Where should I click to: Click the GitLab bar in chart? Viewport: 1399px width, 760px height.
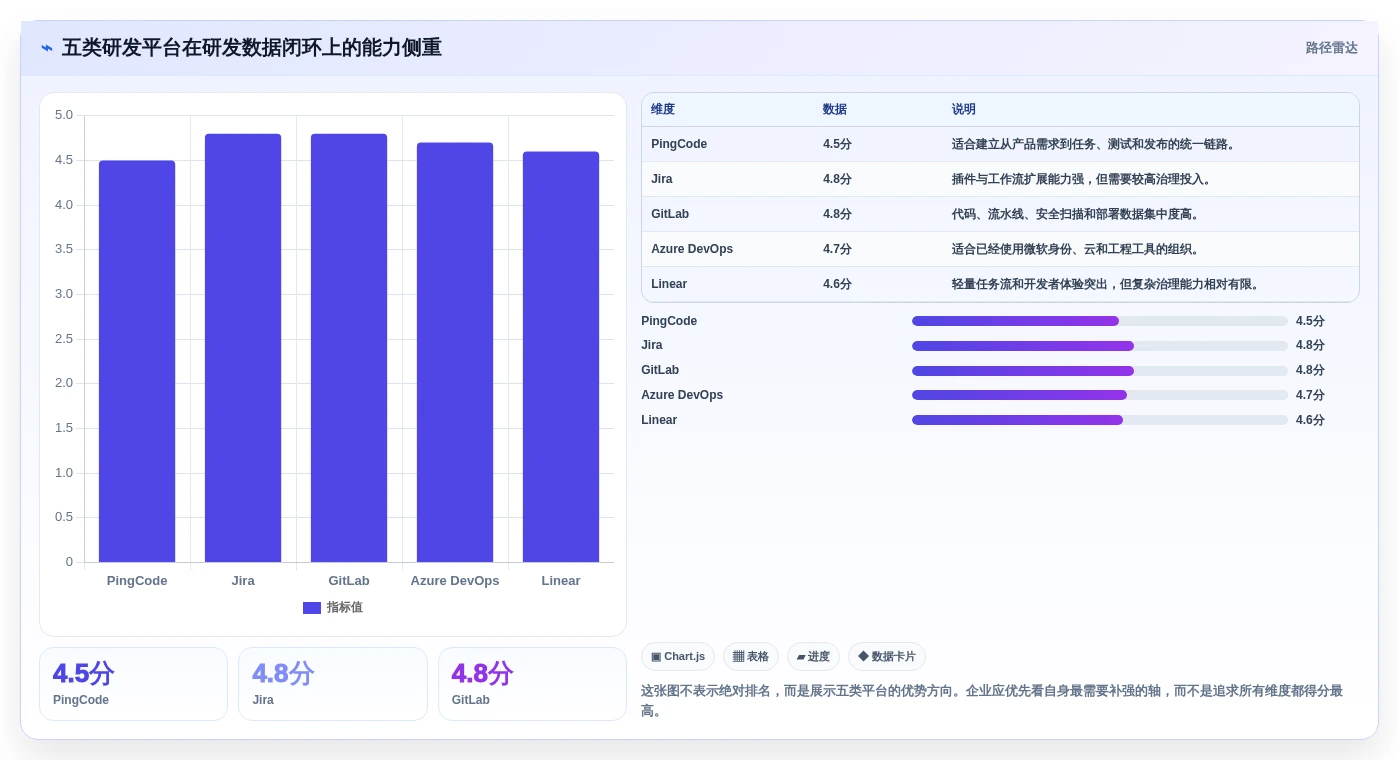(349, 348)
